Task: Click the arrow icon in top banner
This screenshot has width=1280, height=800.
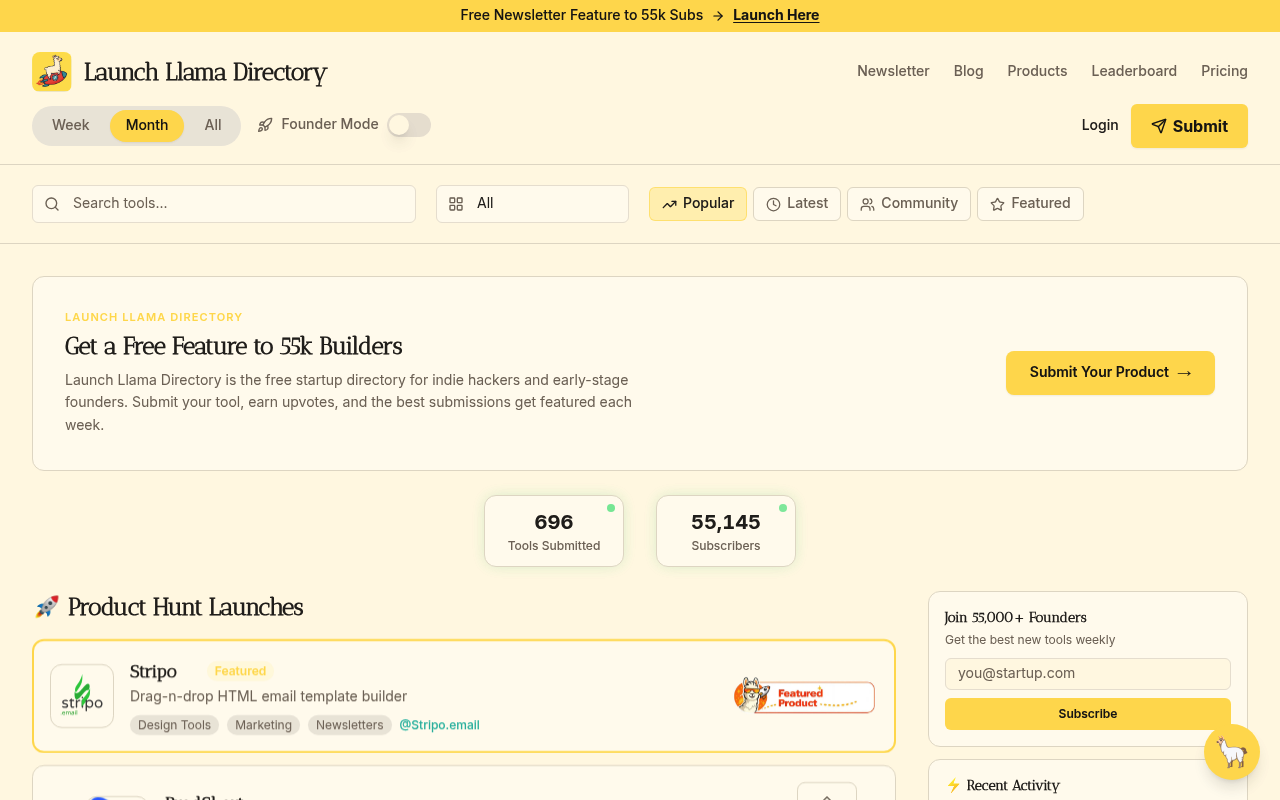Action: pyautogui.click(x=718, y=16)
